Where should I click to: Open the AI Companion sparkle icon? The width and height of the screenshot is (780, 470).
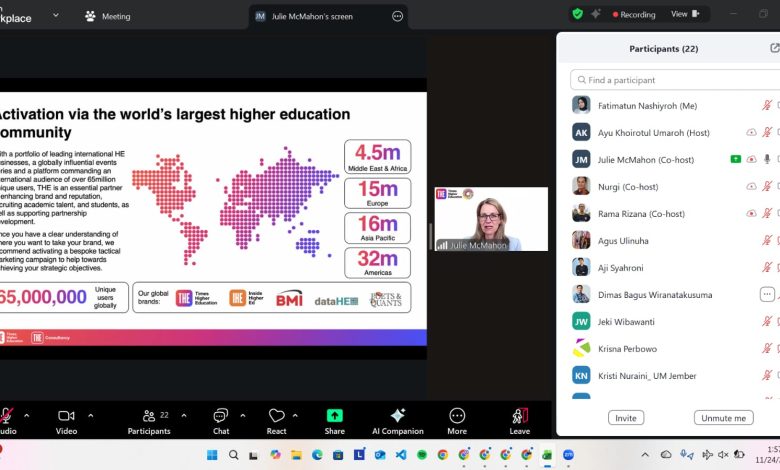click(x=398, y=415)
